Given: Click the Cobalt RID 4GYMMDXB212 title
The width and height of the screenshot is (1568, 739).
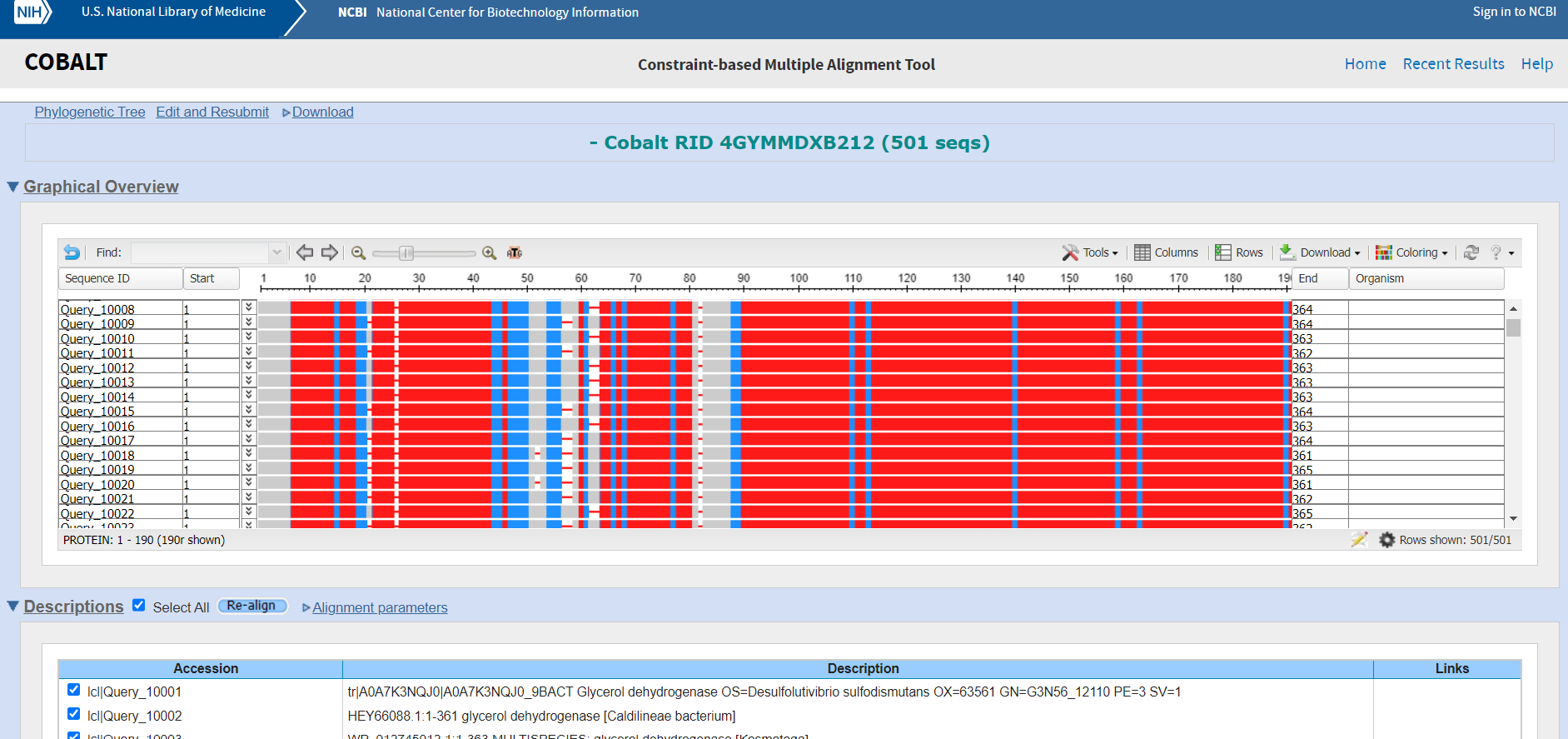Looking at the screenshot, I should coord(789,142).
